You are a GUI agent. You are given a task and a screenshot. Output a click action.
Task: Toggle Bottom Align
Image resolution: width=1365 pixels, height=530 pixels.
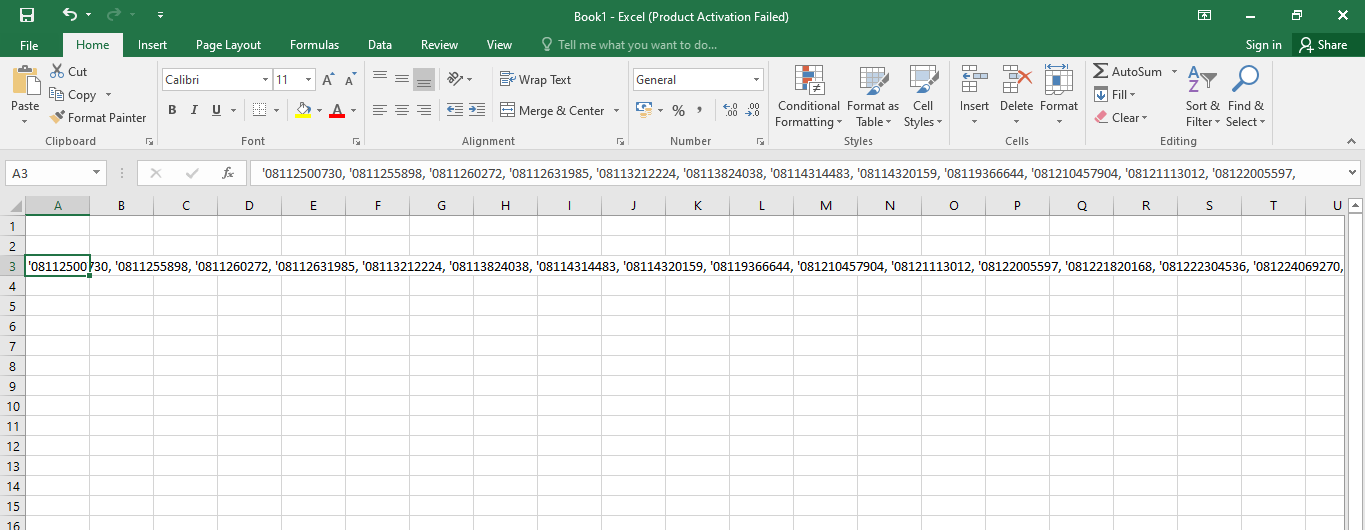[x=424, y=79]
